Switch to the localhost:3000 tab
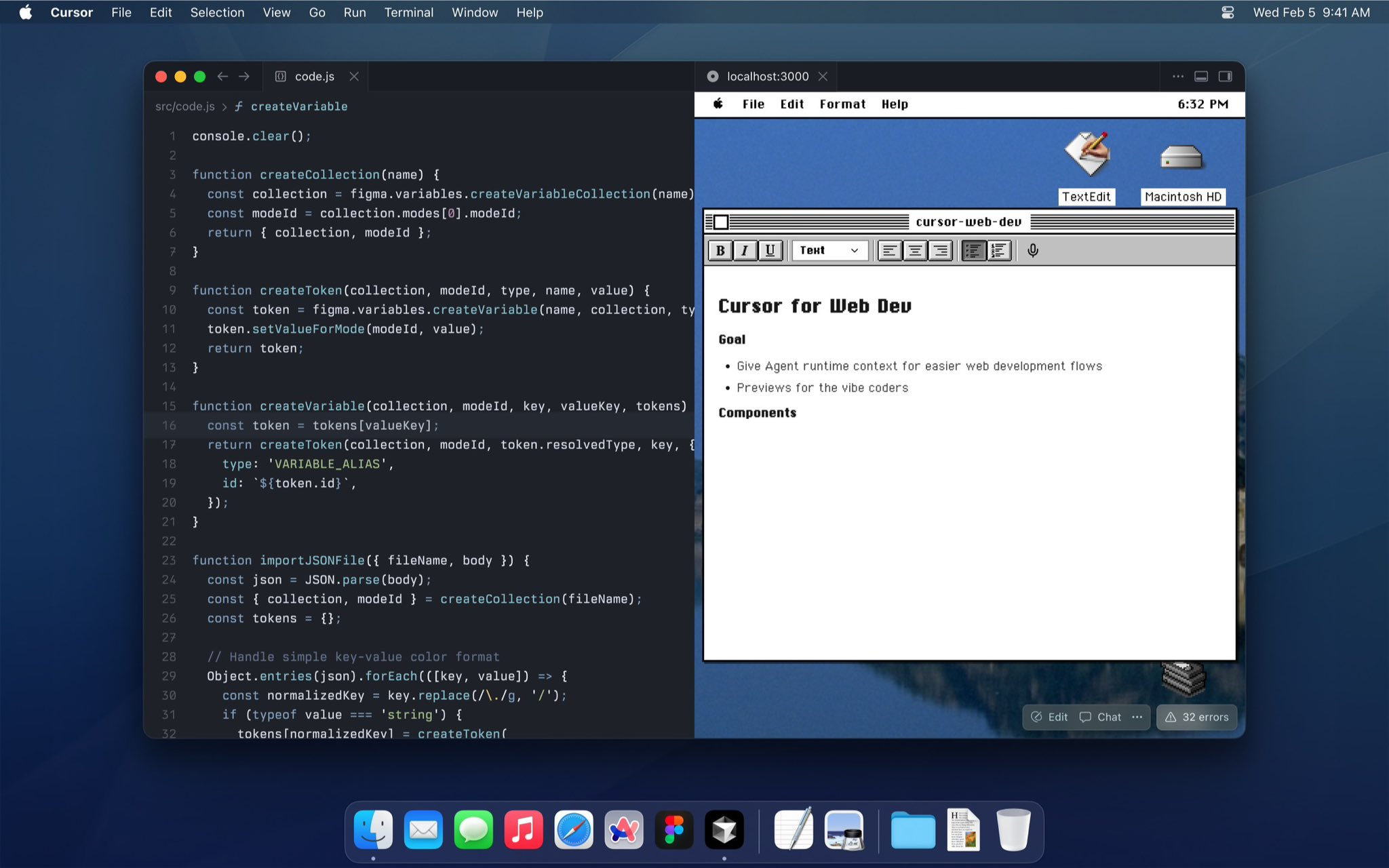The height and width of the screenshot is (868, 1389). (x=767, y=77)
